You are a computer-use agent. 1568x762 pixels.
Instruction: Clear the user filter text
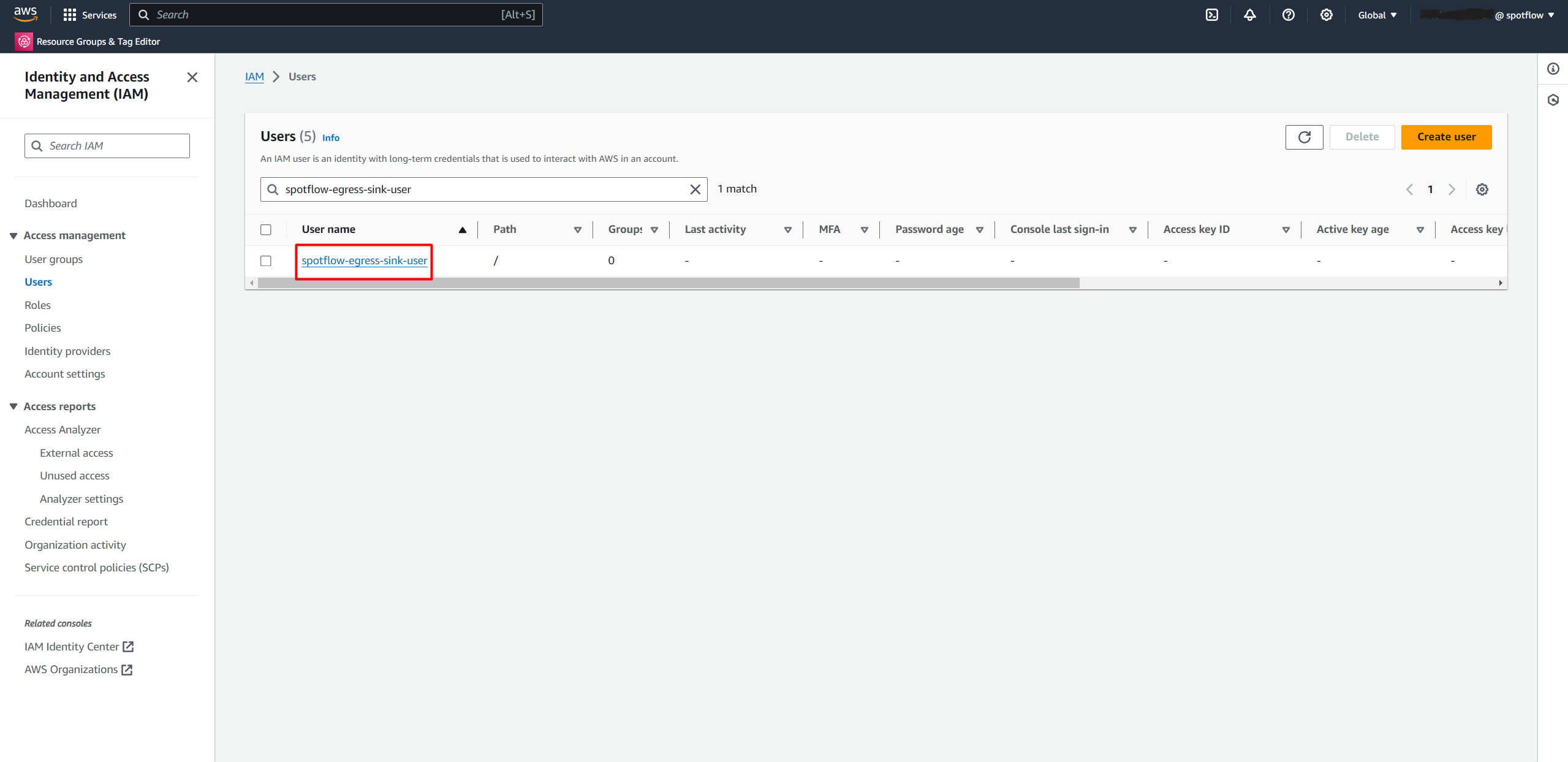[x=695, y=189]
